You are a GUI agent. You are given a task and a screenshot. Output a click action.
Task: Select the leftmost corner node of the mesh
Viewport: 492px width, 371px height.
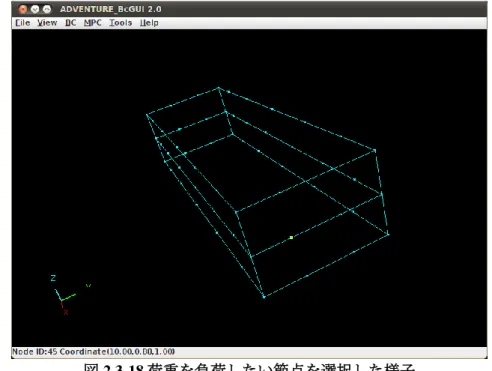coord(147,115)
